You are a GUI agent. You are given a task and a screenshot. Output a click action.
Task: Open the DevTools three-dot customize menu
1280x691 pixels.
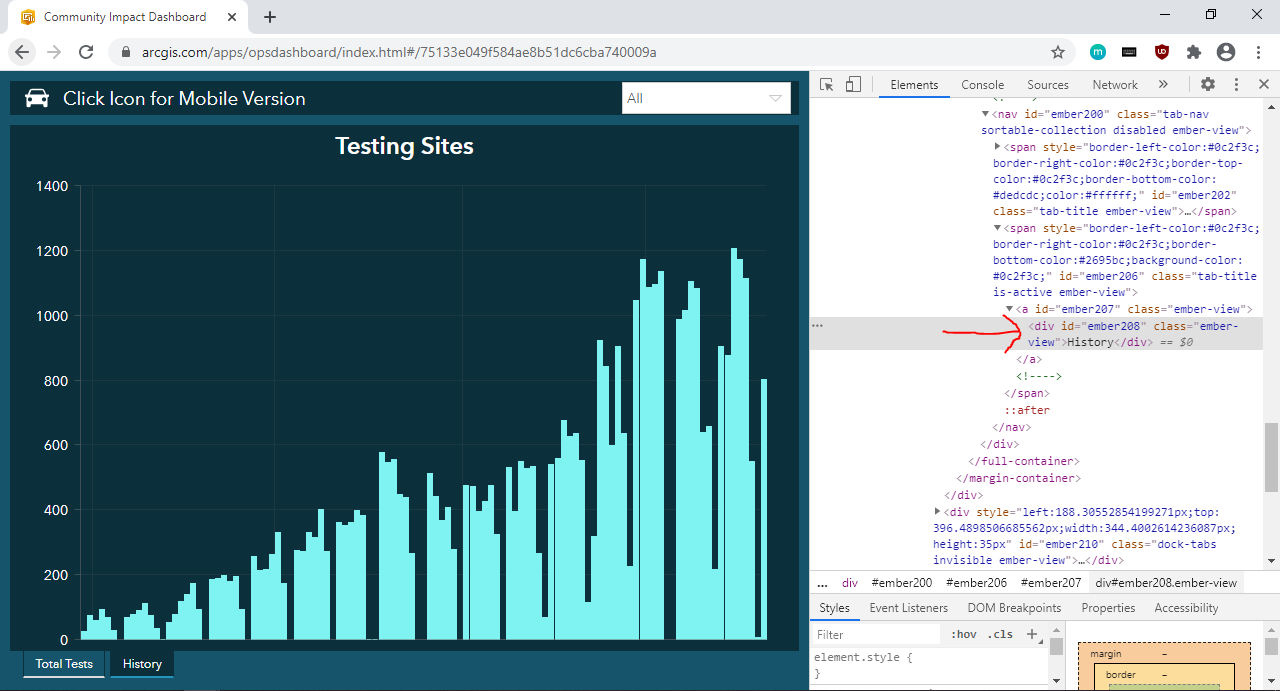(x=1236, y=84)
